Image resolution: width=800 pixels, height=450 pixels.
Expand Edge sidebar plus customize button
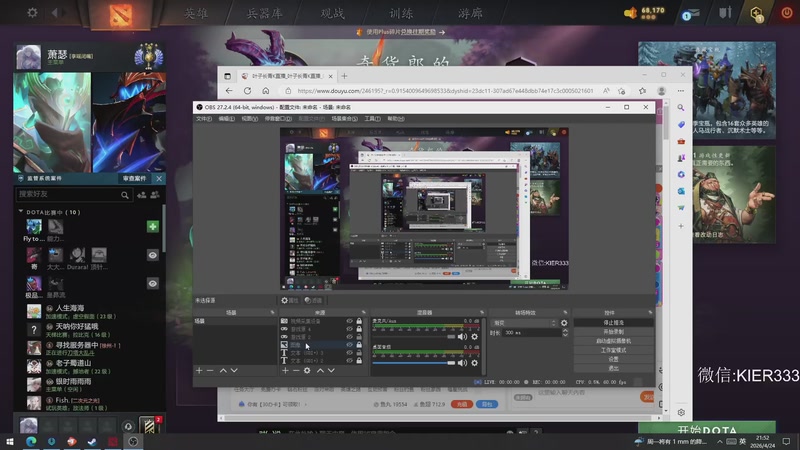point(681,226)
